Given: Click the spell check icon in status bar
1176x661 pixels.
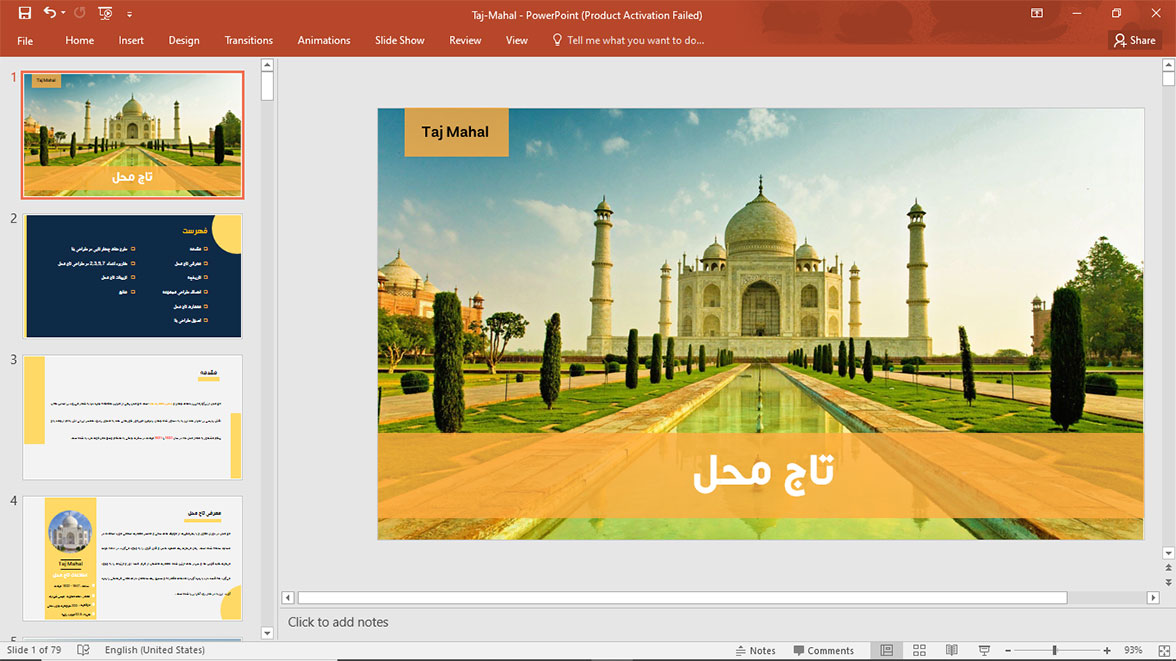Looking at the screenshot, I should (83, 650).
